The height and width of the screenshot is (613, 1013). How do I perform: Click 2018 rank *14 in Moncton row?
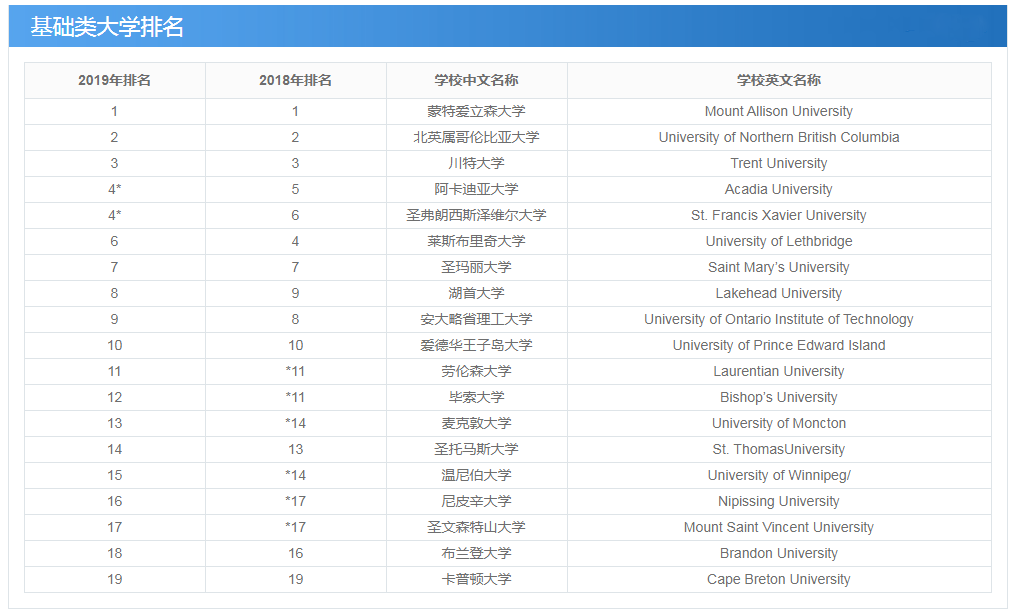(295, 423)
